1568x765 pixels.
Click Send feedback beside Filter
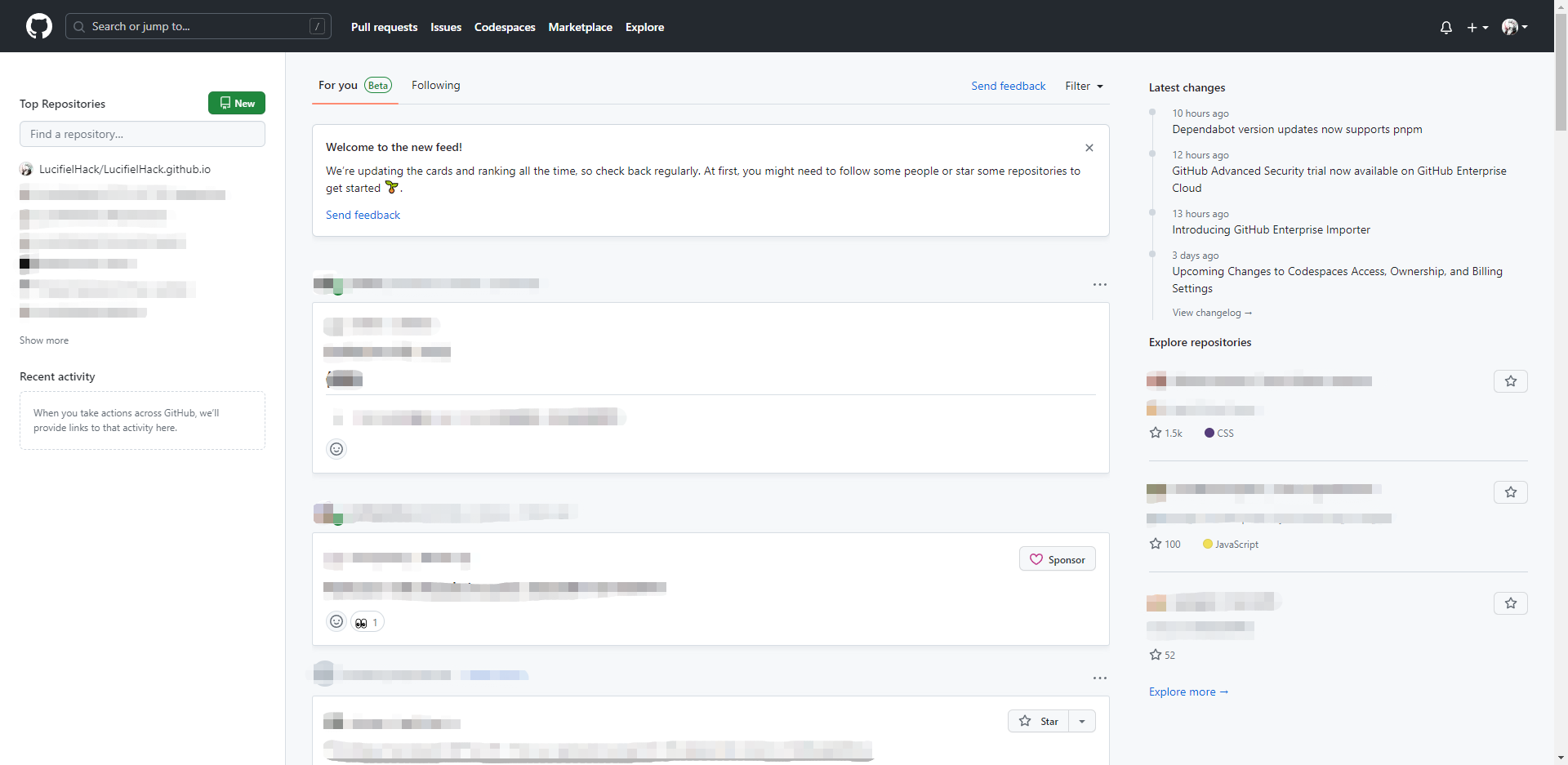click(1008, 86)
